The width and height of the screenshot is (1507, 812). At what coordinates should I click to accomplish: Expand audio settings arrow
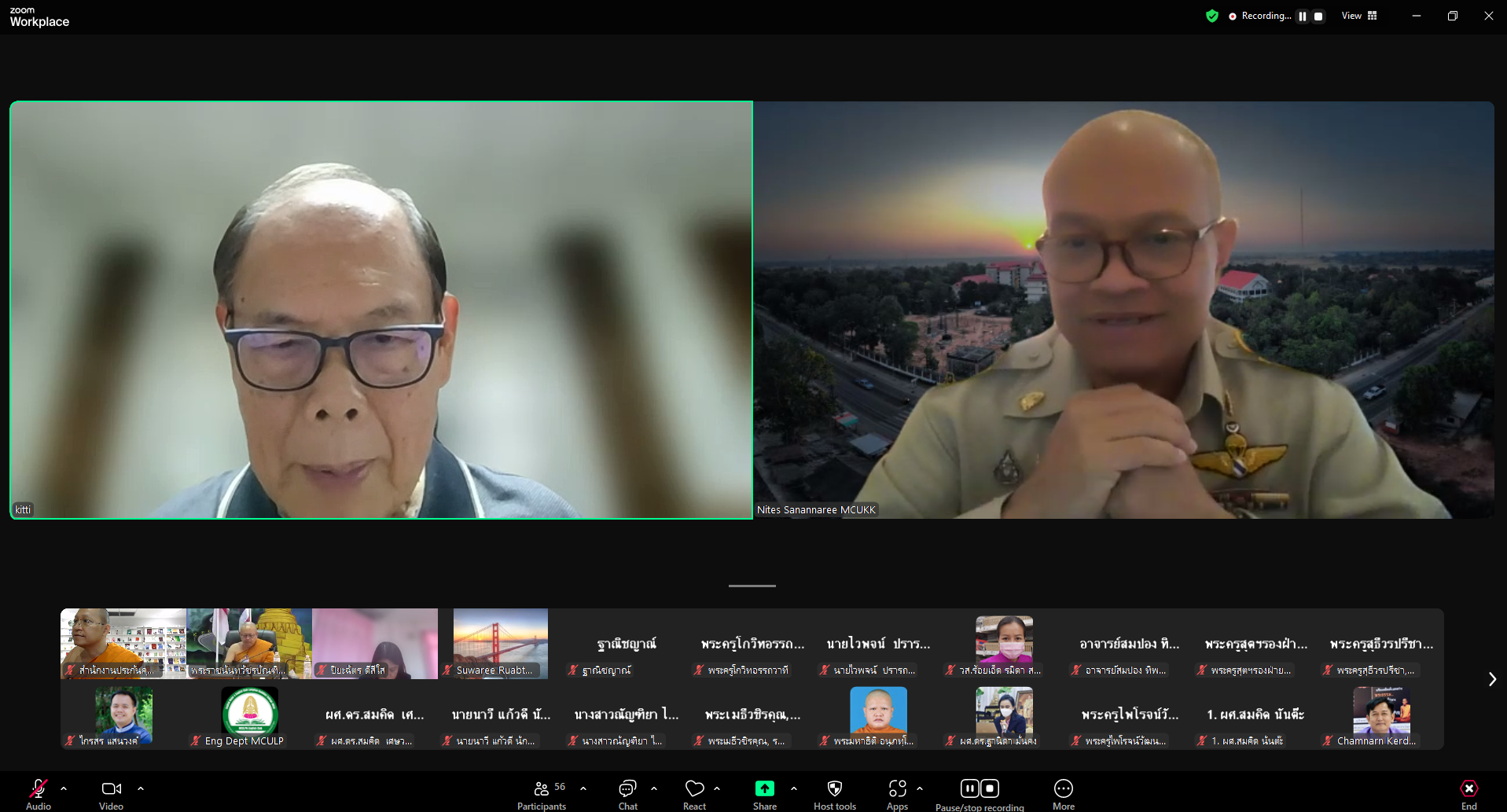64,788
